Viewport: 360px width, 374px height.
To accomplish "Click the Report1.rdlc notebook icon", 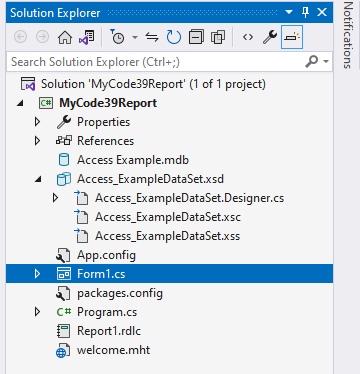I will [63, 331].
